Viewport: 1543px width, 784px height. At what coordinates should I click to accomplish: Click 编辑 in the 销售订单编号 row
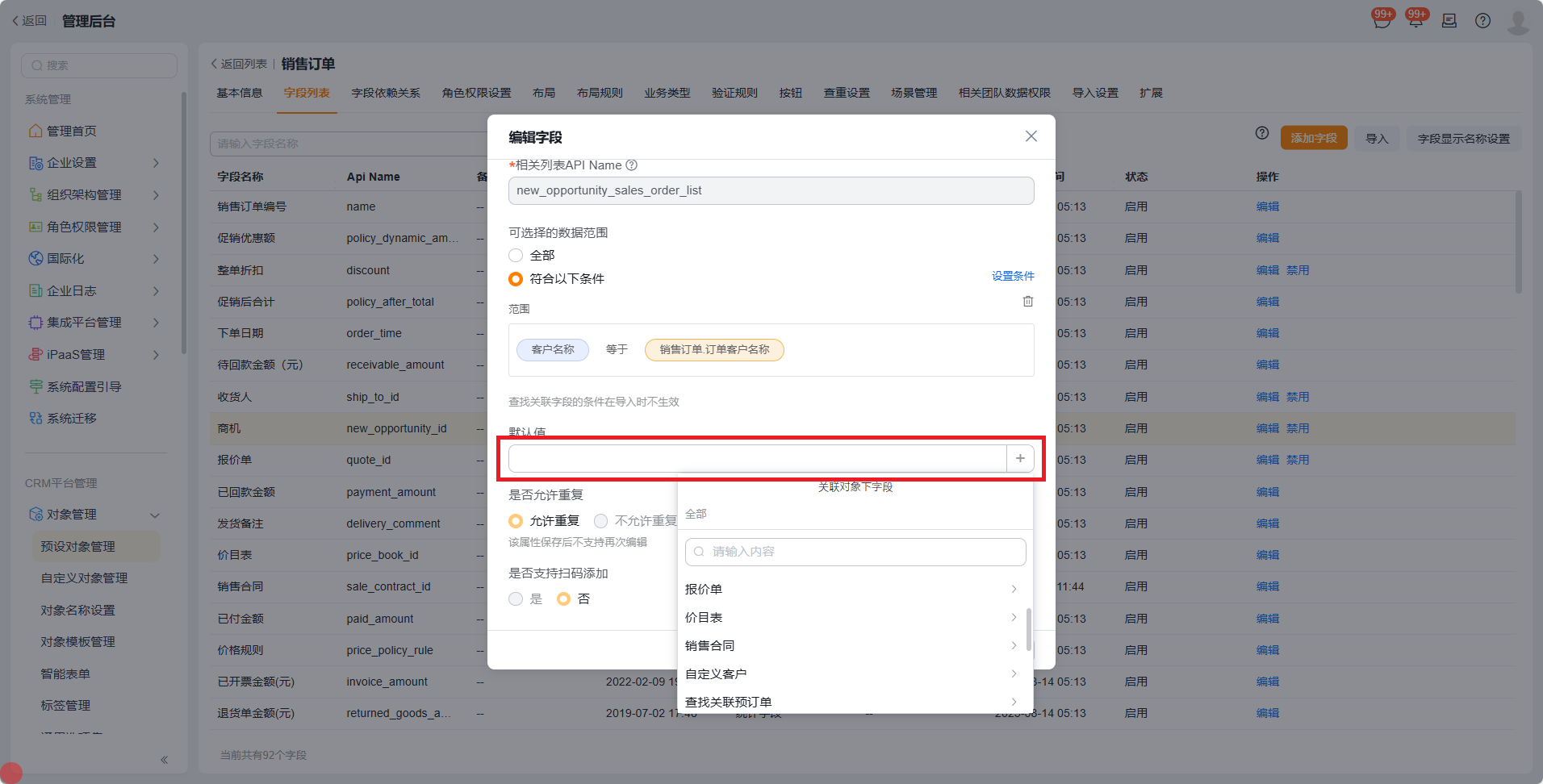coord(1268,206)
